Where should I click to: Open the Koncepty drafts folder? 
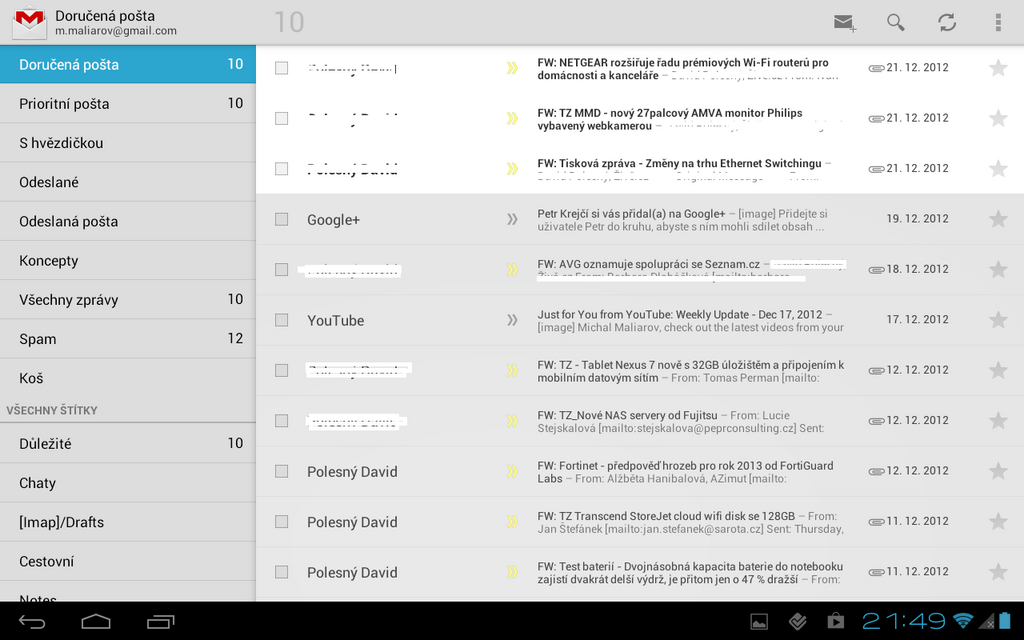pyautogui.click(x=127, y=261)
